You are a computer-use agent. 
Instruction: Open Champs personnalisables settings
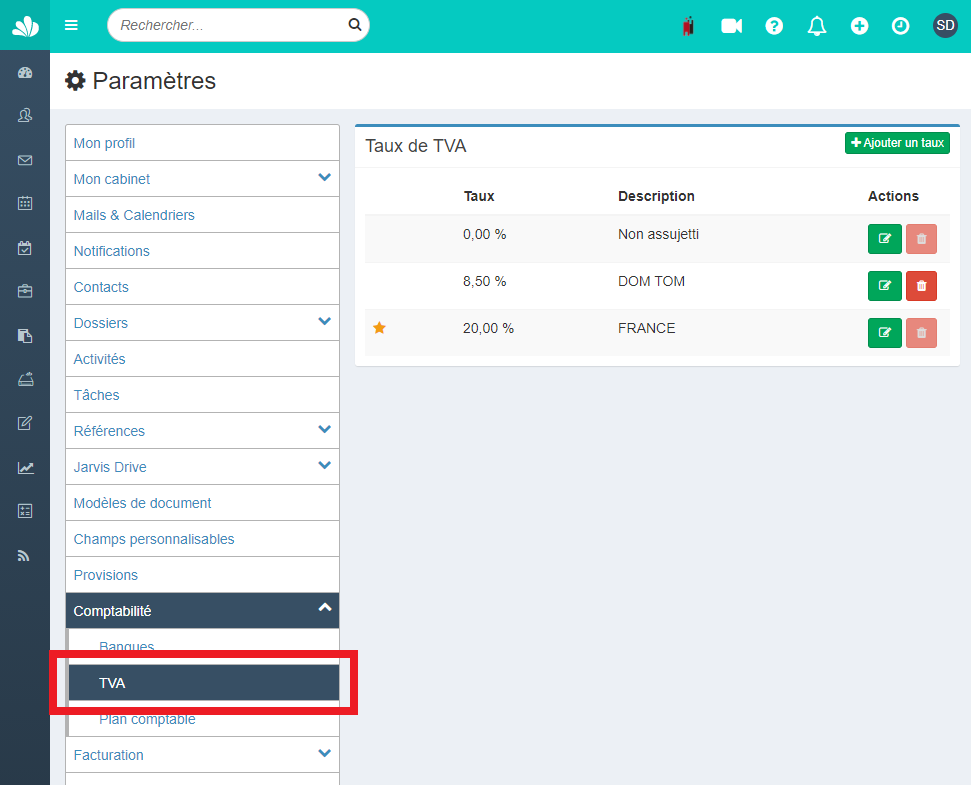pyautogui.click(x=202, y=539)
